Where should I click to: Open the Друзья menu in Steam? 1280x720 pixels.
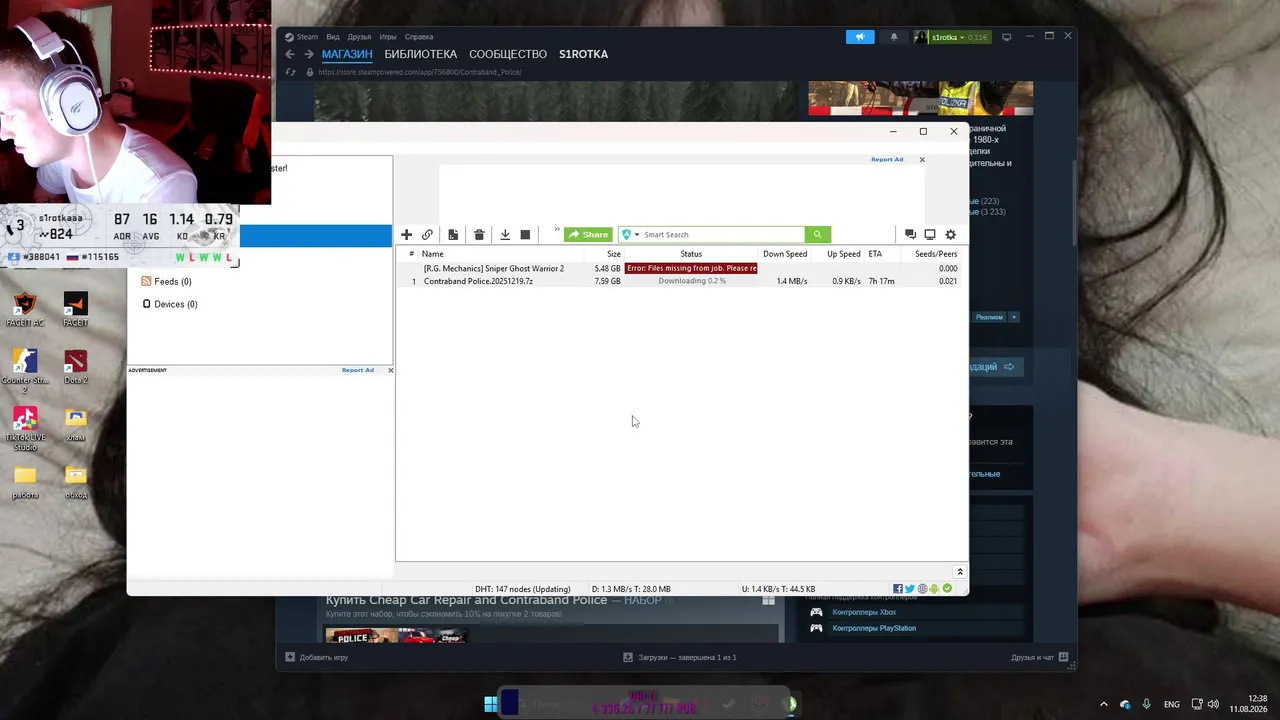coord(360,37)
